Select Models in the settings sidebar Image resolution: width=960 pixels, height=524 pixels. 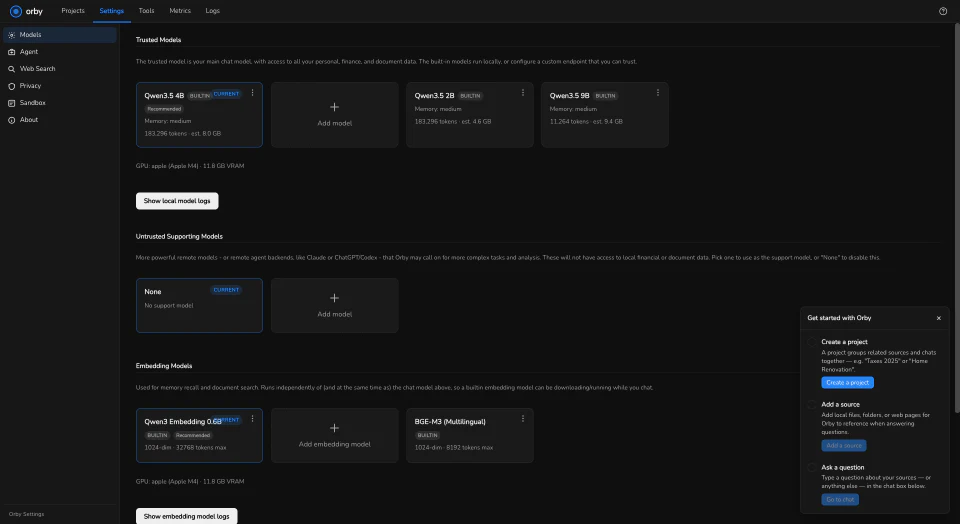coord(59,35)
